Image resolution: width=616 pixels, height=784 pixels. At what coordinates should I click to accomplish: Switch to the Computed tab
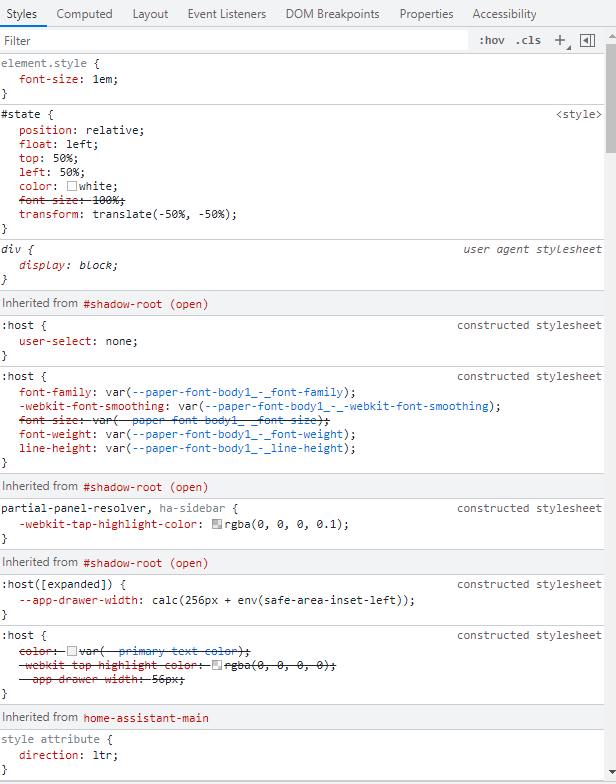84,14
